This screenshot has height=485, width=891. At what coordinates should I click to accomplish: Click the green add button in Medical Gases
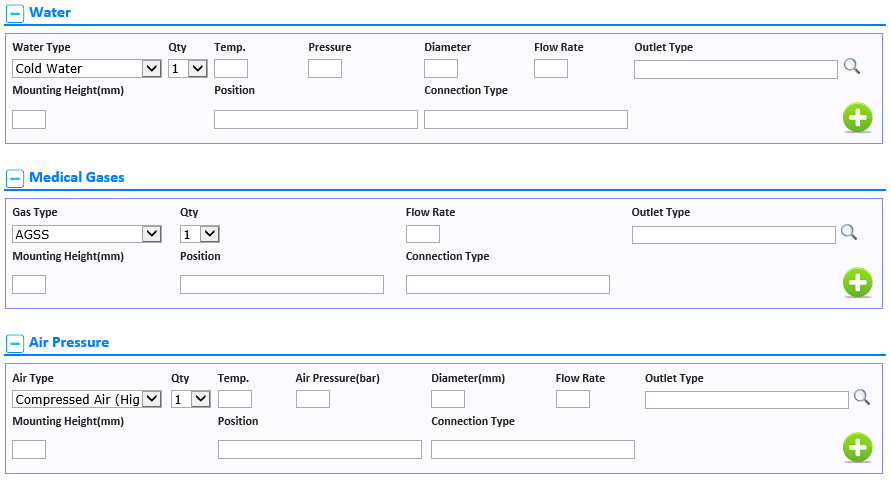(857, 282)
